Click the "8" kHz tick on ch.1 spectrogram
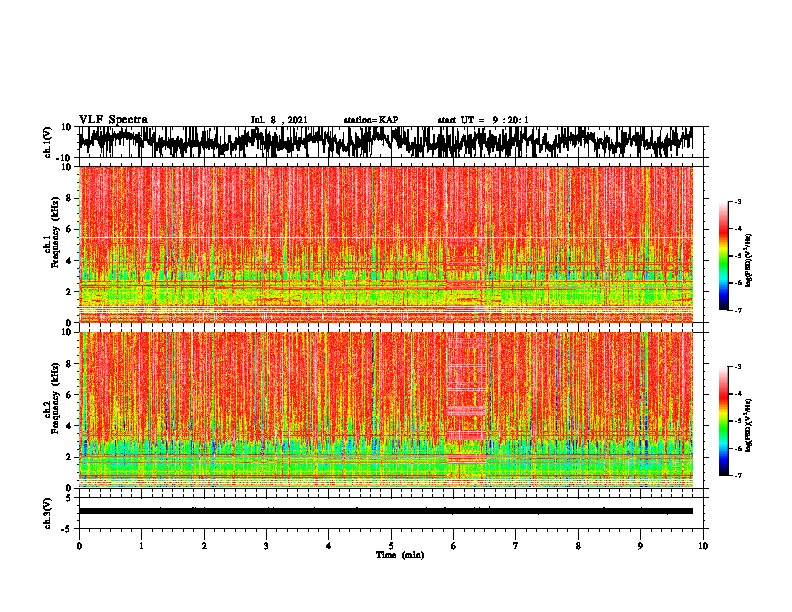This screenshot has height=612, width=792. click(x=69, y=198)
